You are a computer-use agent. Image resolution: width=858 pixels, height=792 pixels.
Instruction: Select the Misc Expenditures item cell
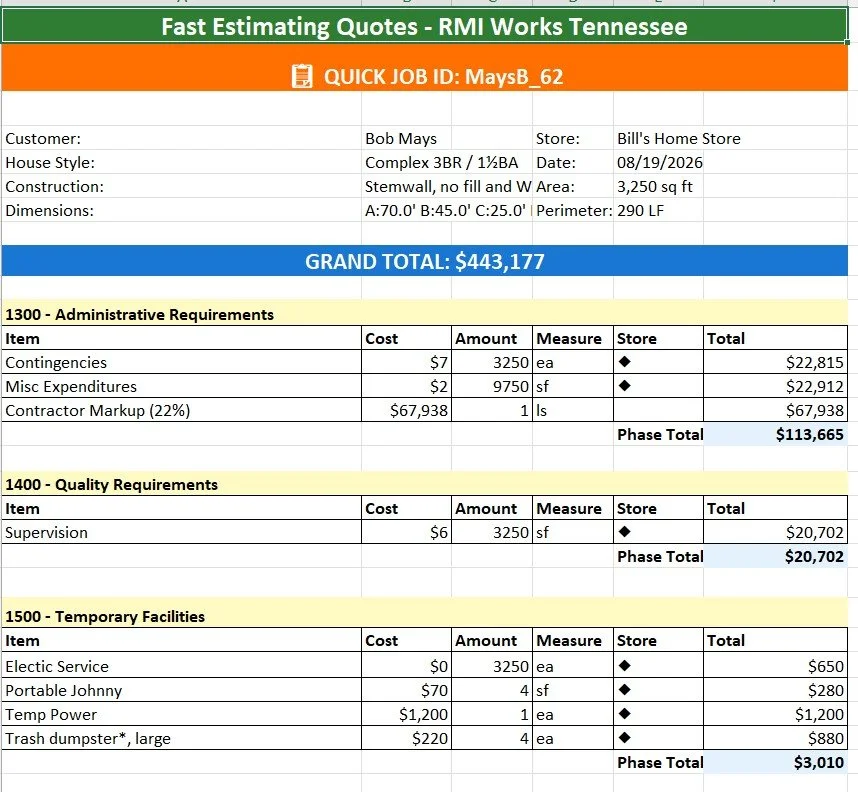182,386
